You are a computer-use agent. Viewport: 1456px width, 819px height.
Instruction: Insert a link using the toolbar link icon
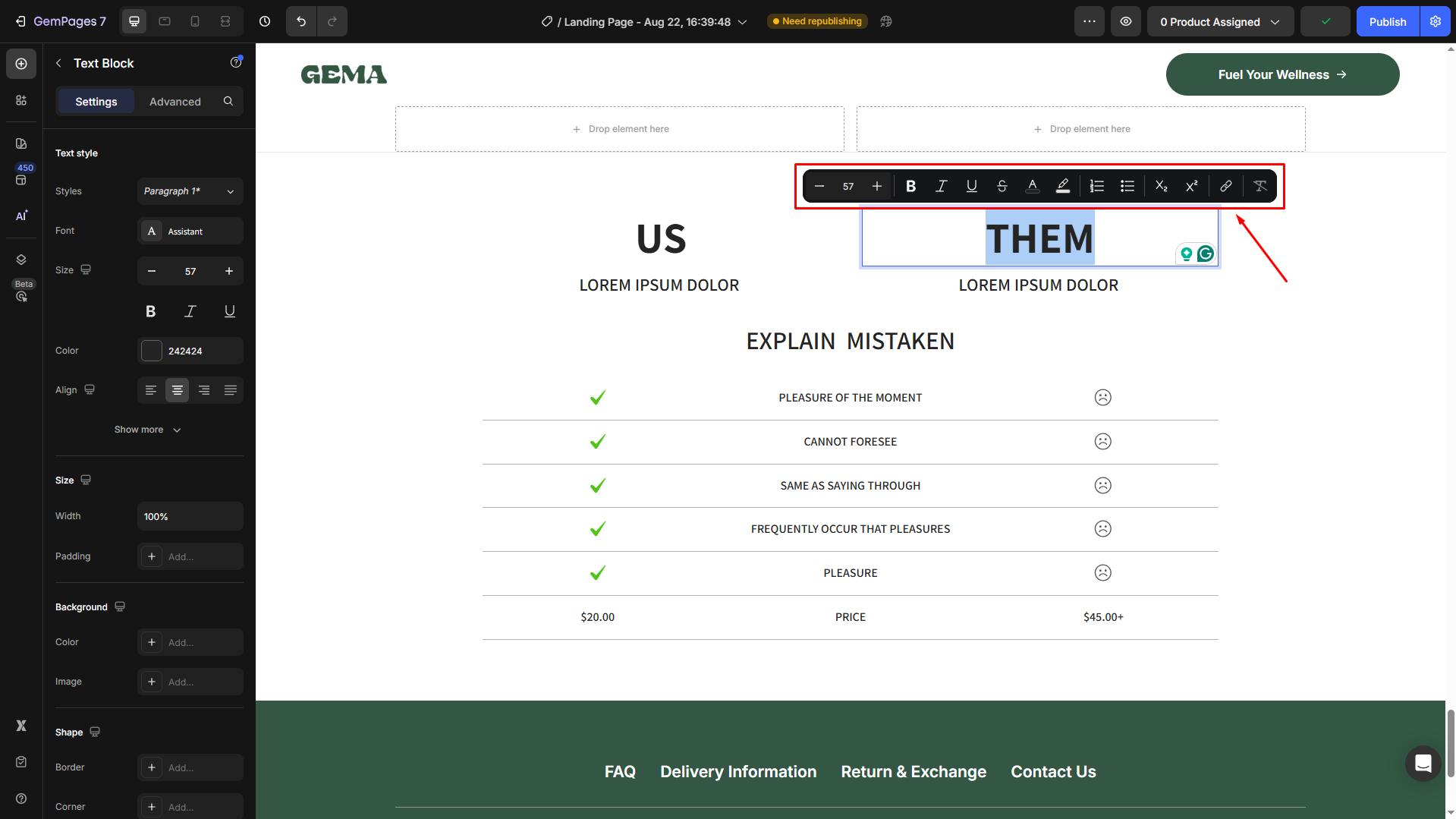[x=1225, y=186]
